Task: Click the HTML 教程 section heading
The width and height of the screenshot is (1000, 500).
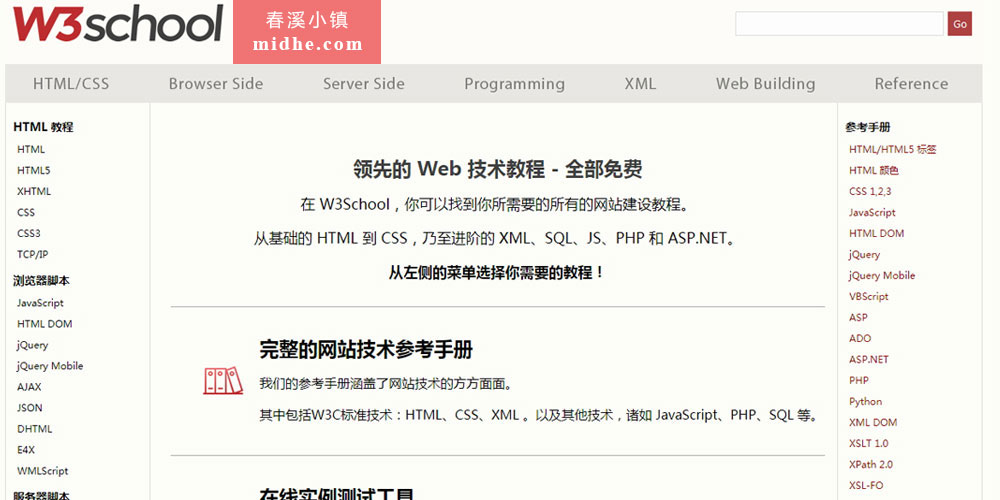Action: click(x=43, y=127)
